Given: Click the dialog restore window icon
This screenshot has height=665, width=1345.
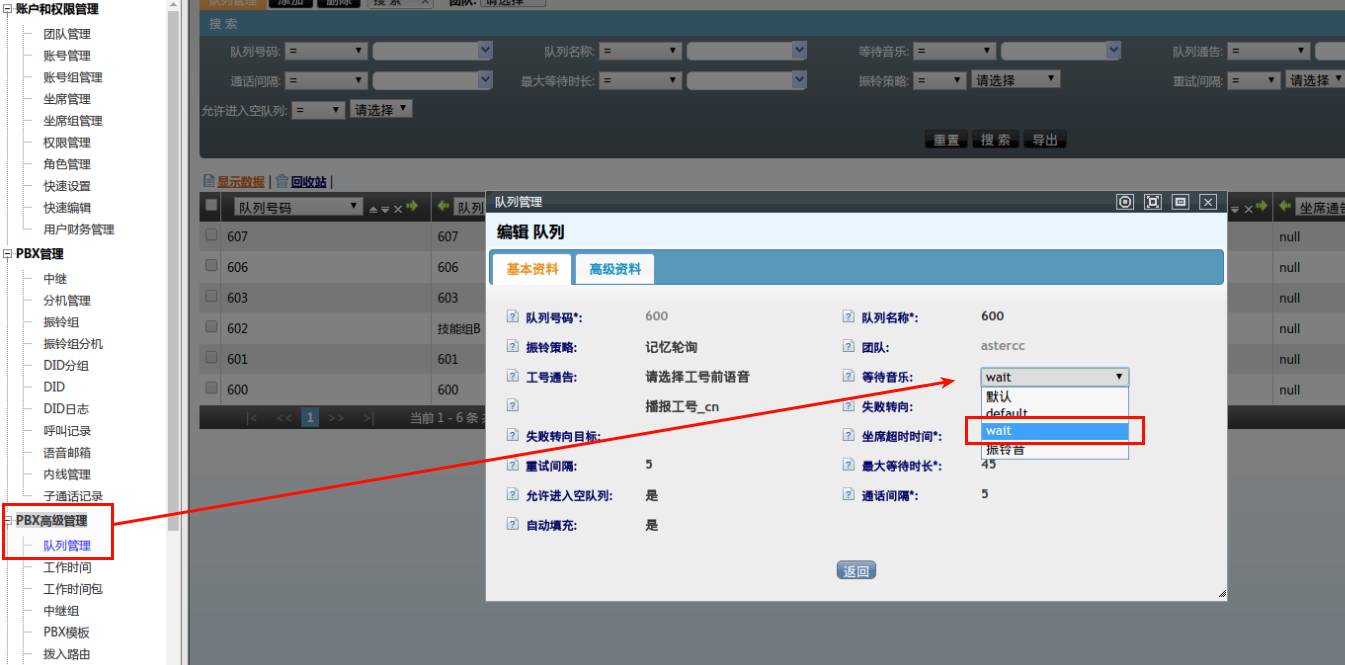Looking at the screenshot, I should pos(1180,202).
